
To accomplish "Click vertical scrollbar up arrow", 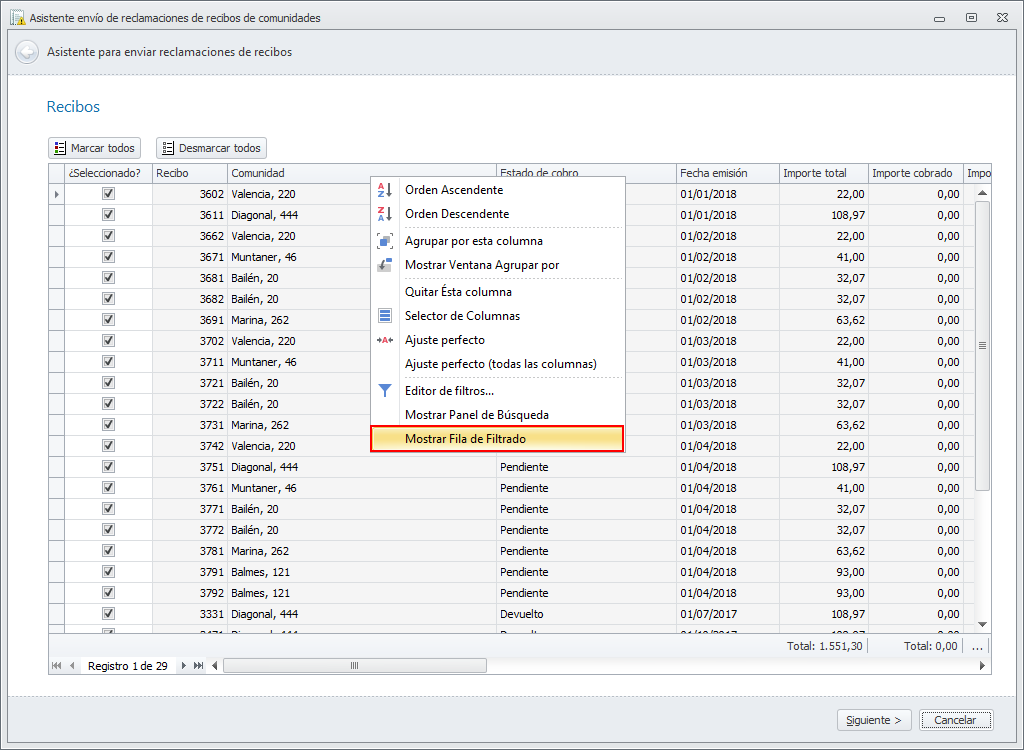I will coord(982,193).
